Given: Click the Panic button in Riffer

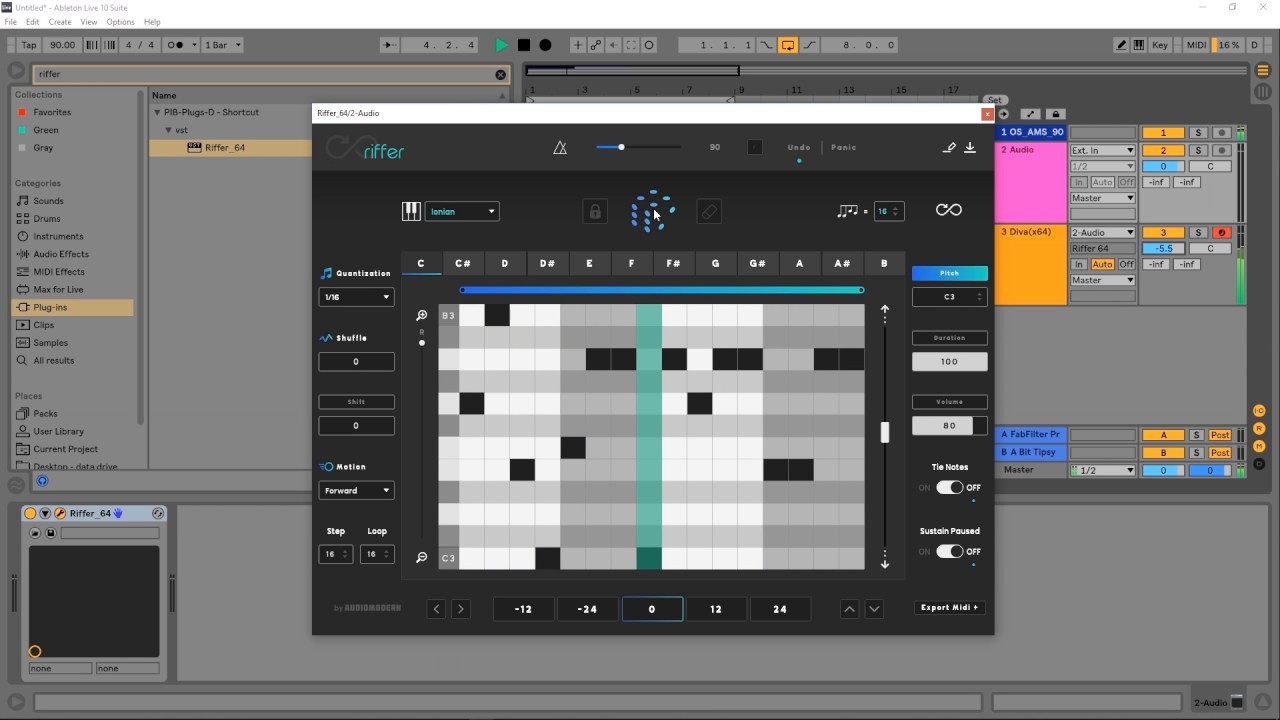Looking at the screenshot, I should click(844, 147).
